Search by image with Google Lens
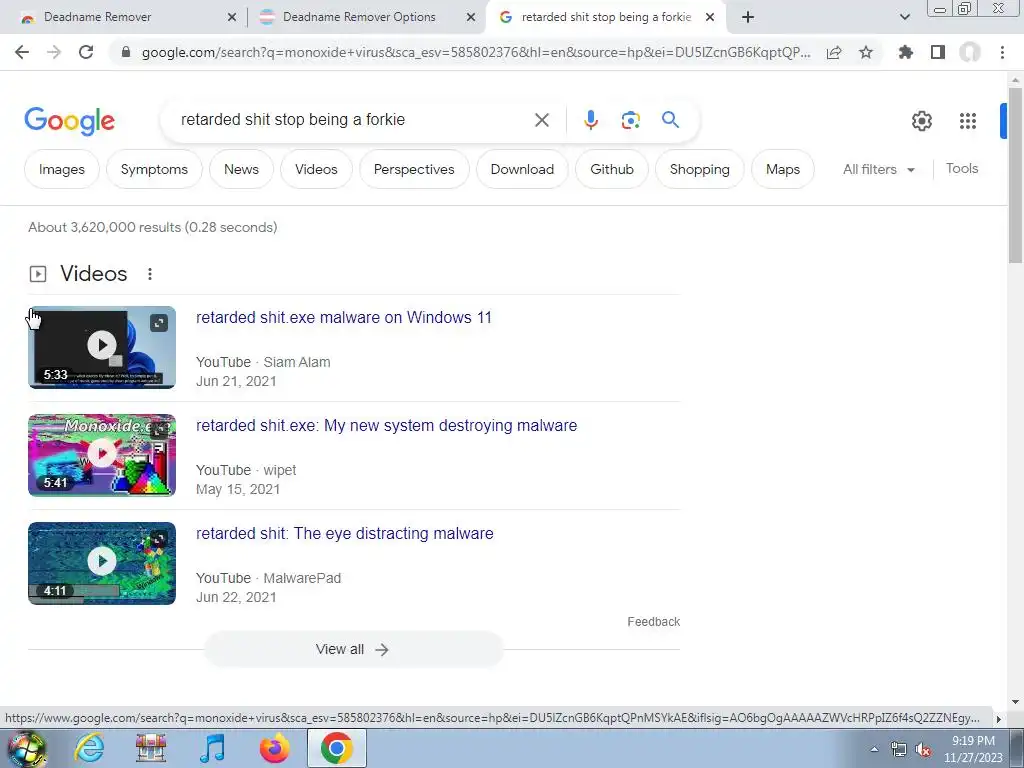 coord(630,120)
